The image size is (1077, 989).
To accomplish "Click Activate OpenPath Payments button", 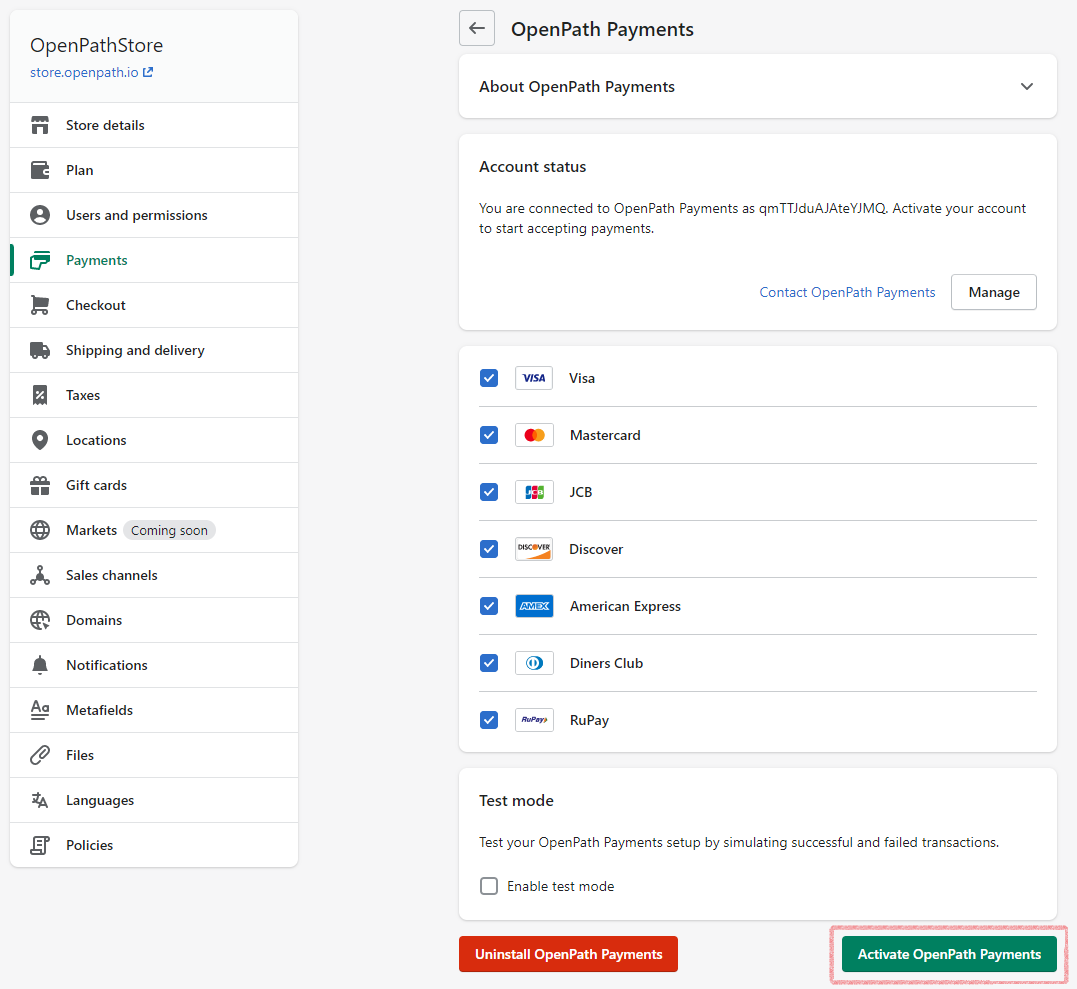I will click(949, 954).
